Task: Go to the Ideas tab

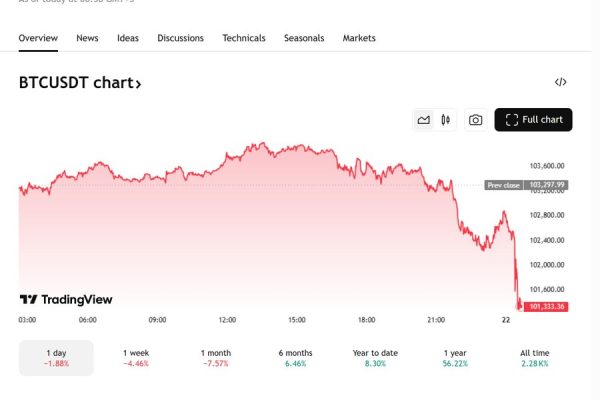Action: [128, 38]
